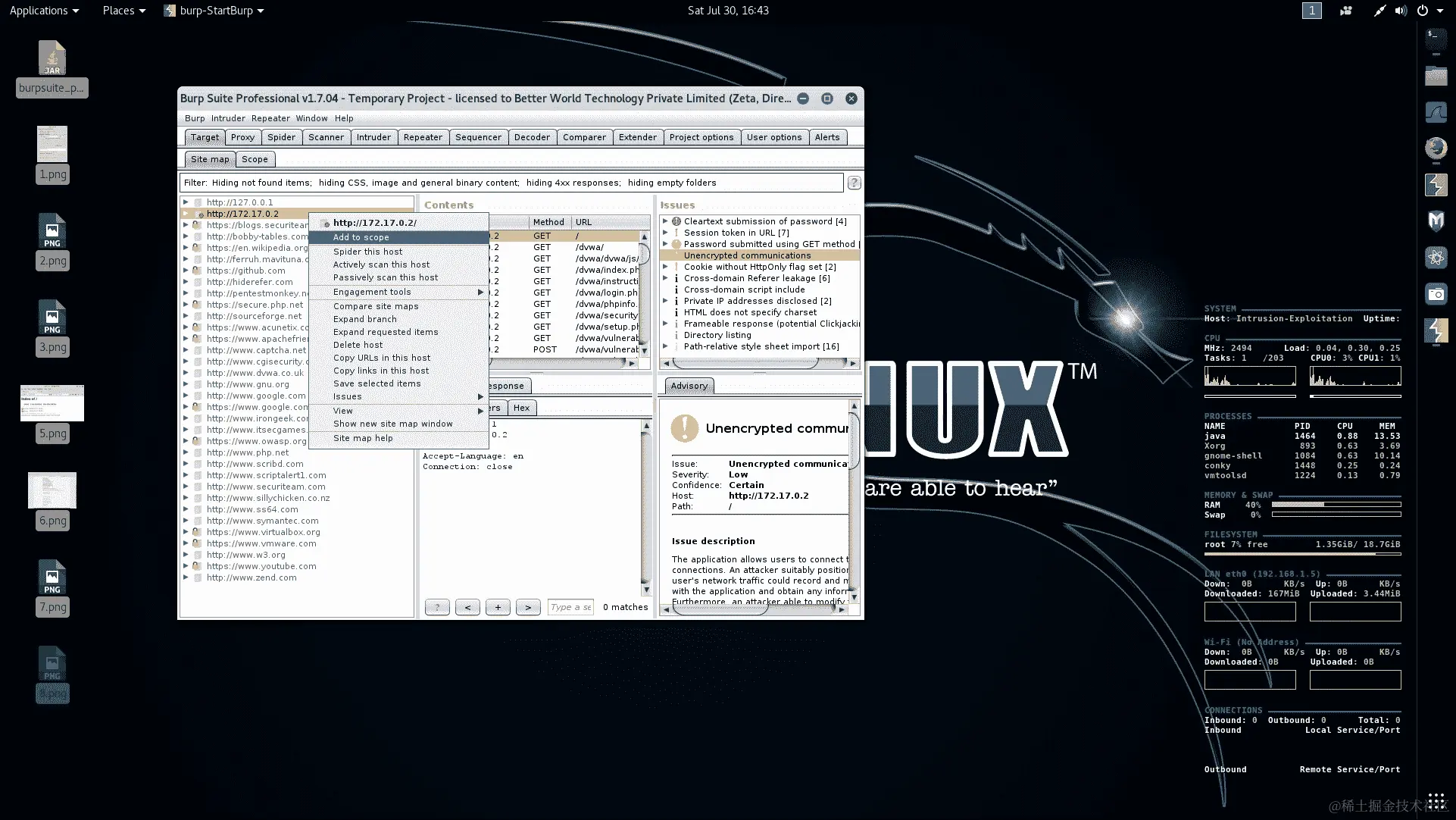
Task: Expand Cookie without HttpOnly flag issue
Action: [665, 267]
